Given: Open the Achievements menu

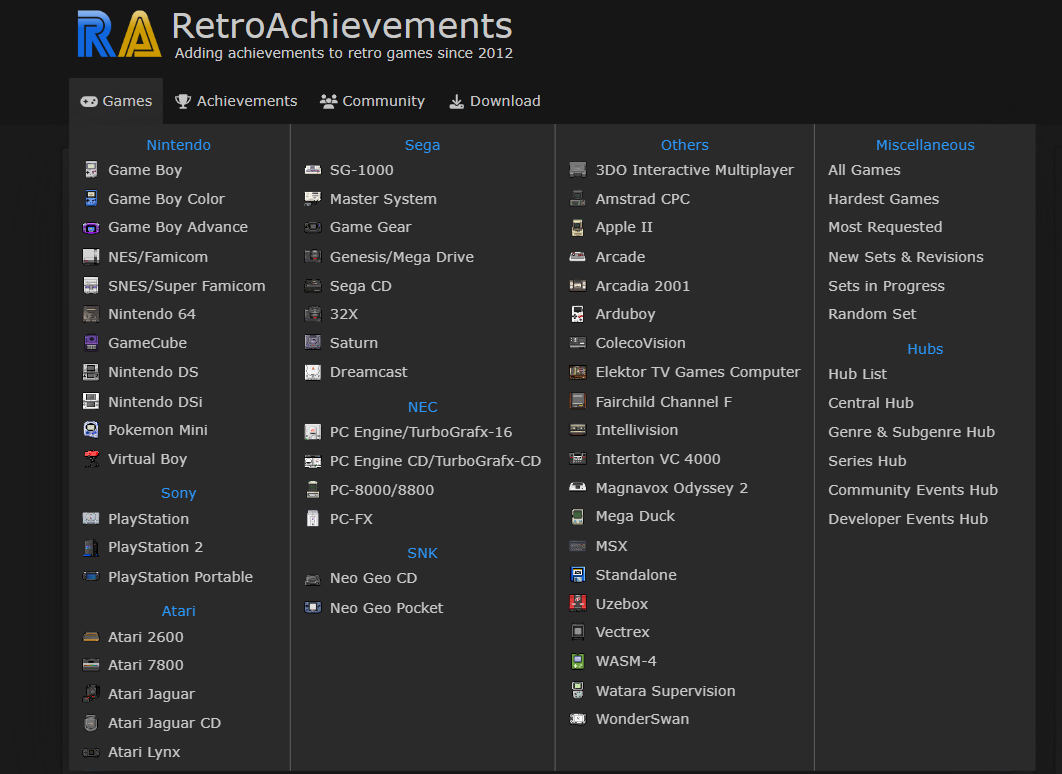Looking at the screenshot, I should 235,100.
